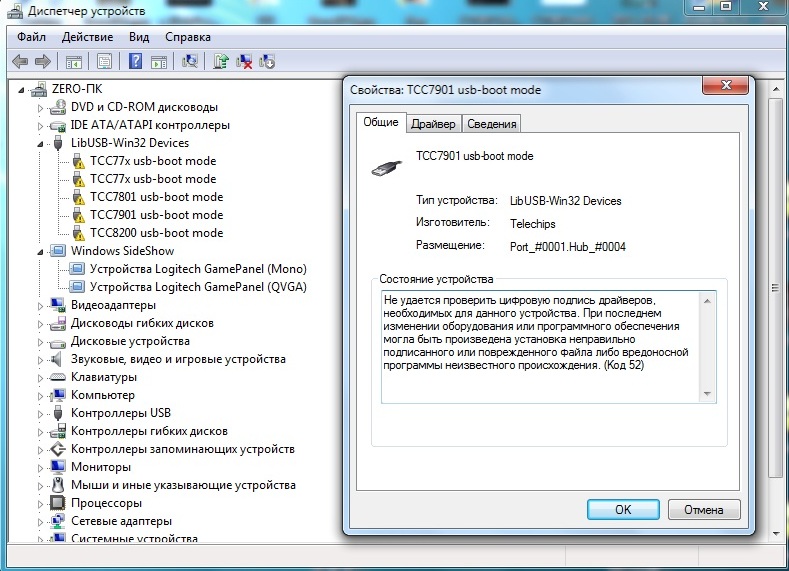The height and width of the screenshot is (571, 789).
Task: Expand the Мониторы node
Action: 40,467
